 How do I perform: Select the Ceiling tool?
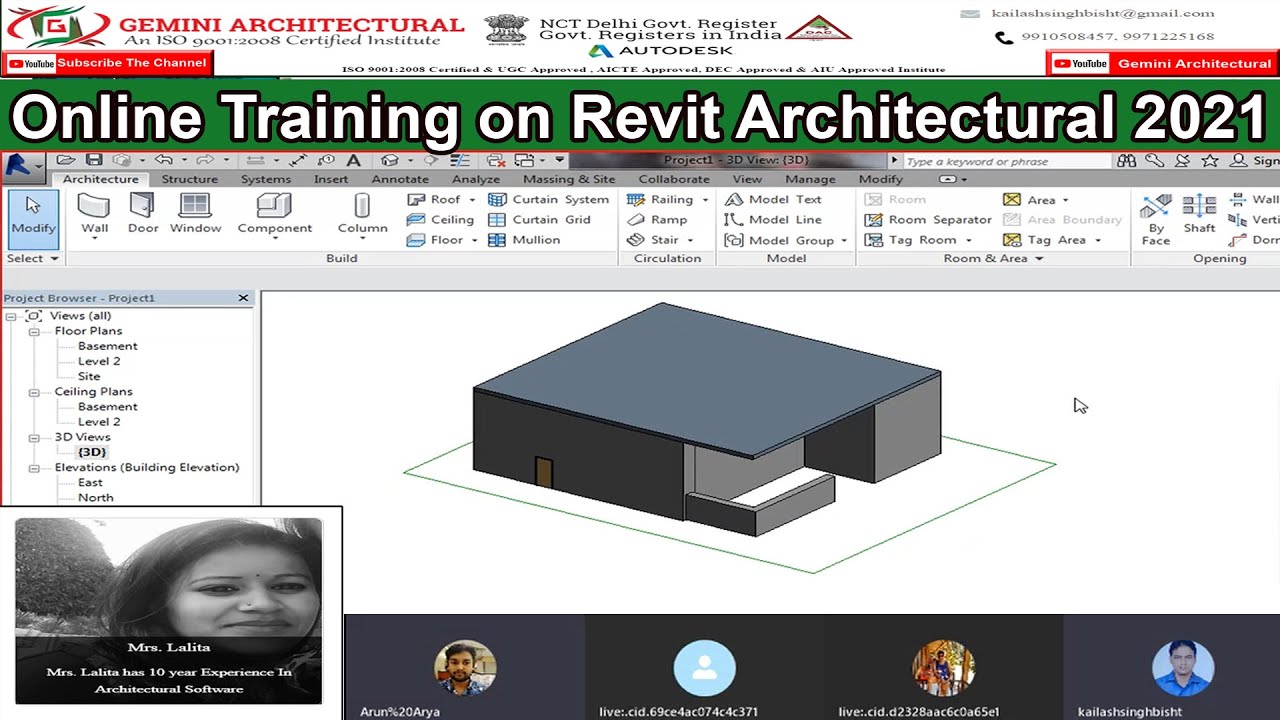pos(441,219)
